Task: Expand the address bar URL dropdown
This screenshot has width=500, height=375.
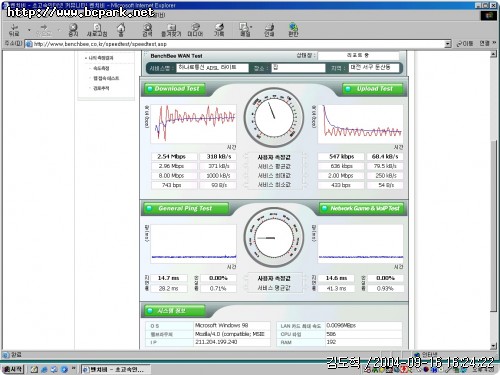Action: pyautogui.click(x=448, y=44)
